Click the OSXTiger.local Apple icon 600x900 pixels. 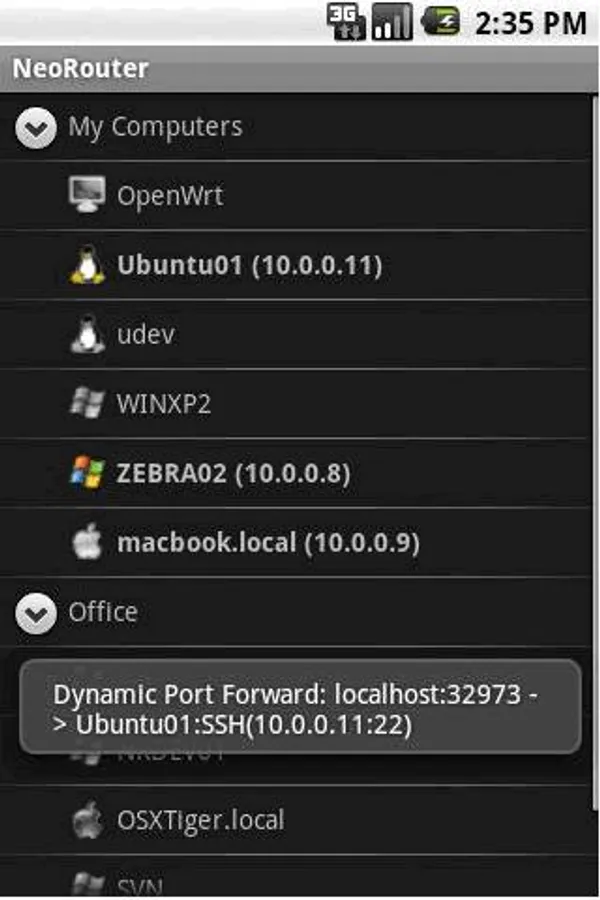point(88,821)
